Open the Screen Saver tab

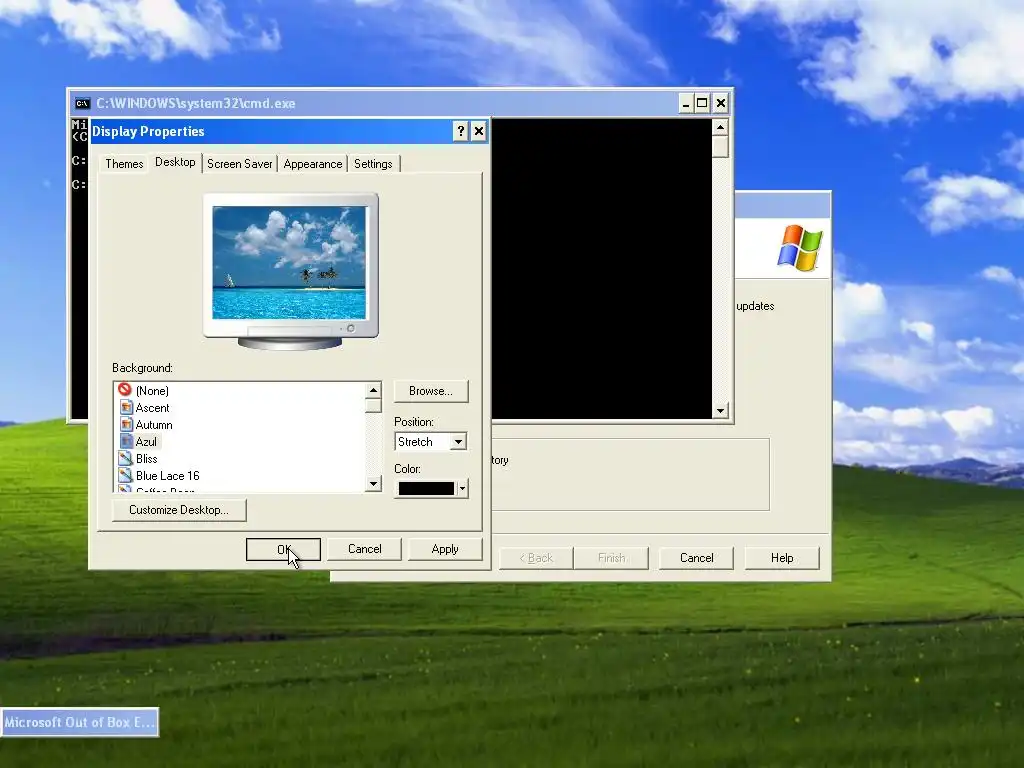pos(240,164)
